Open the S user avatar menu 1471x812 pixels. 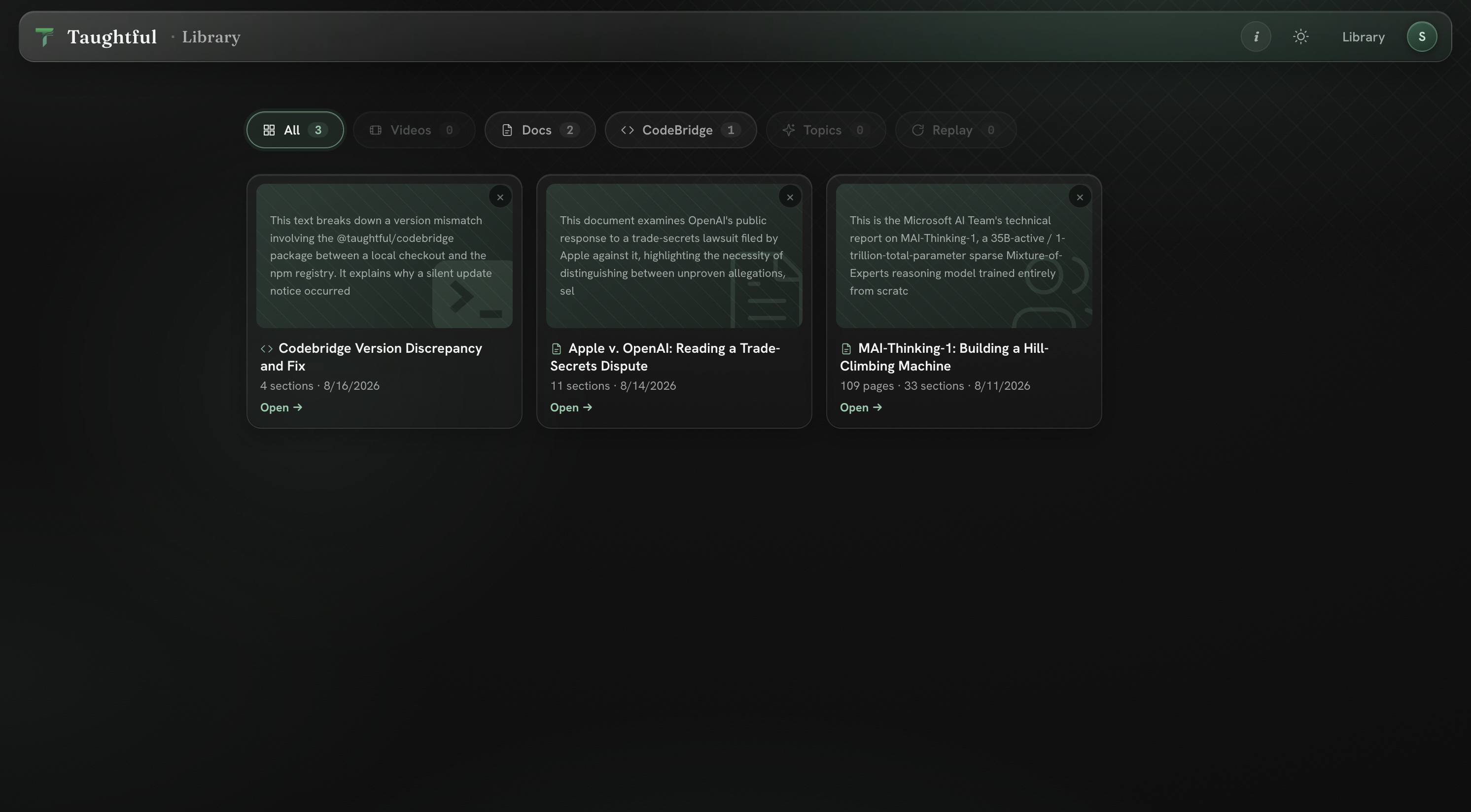click(1422, 37)
